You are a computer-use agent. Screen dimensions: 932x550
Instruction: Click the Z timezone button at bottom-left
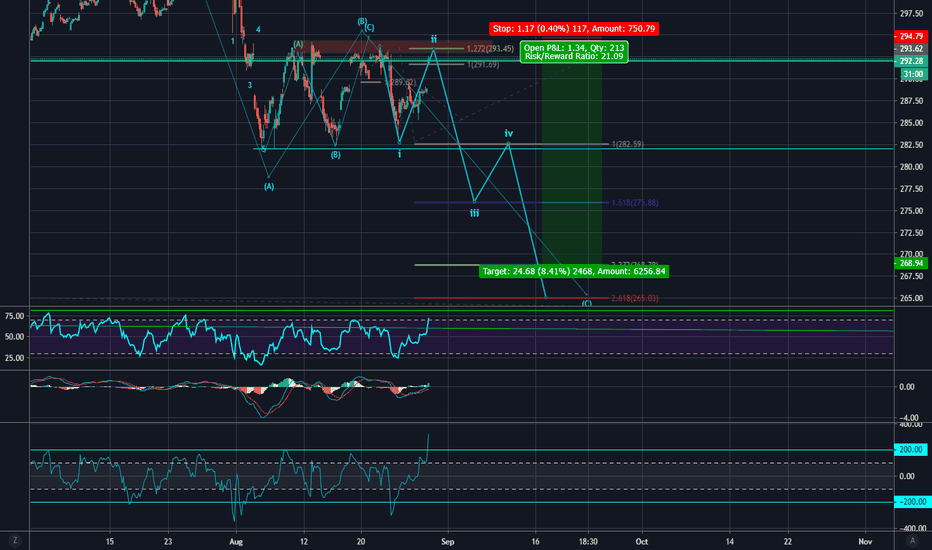[15, 540]
